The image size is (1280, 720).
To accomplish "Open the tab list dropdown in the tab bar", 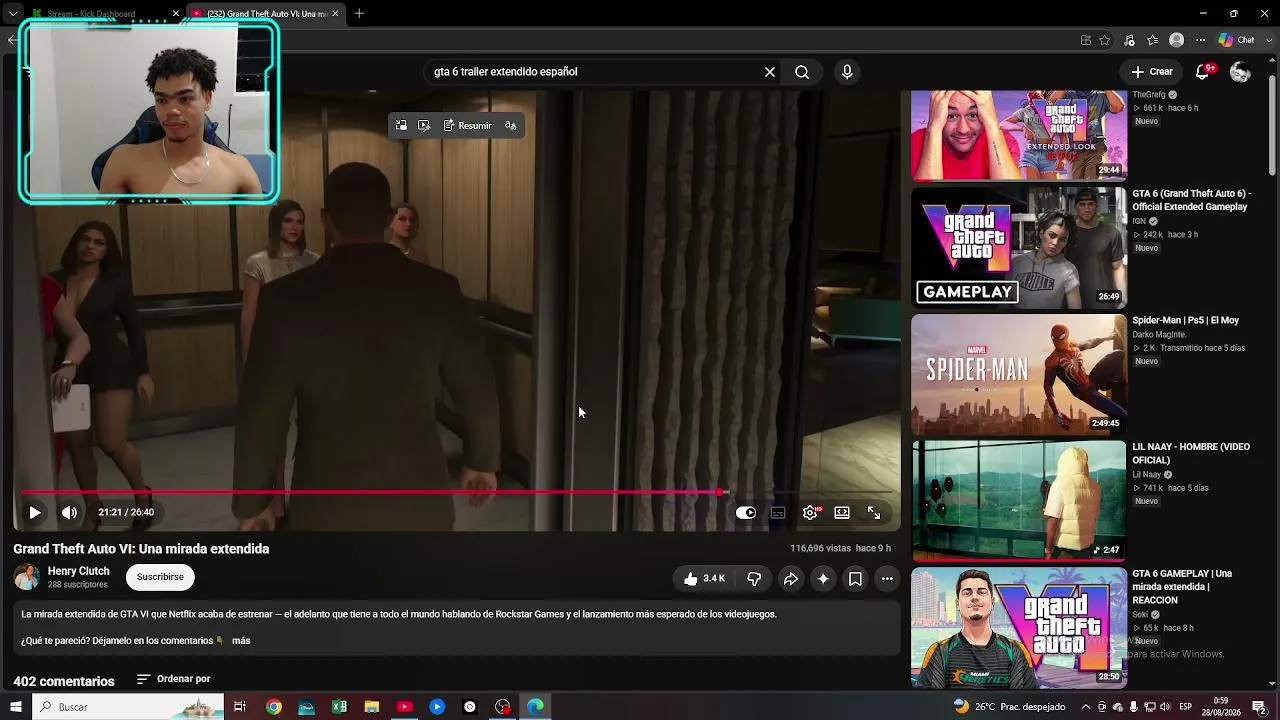I will tap(12, 14).
